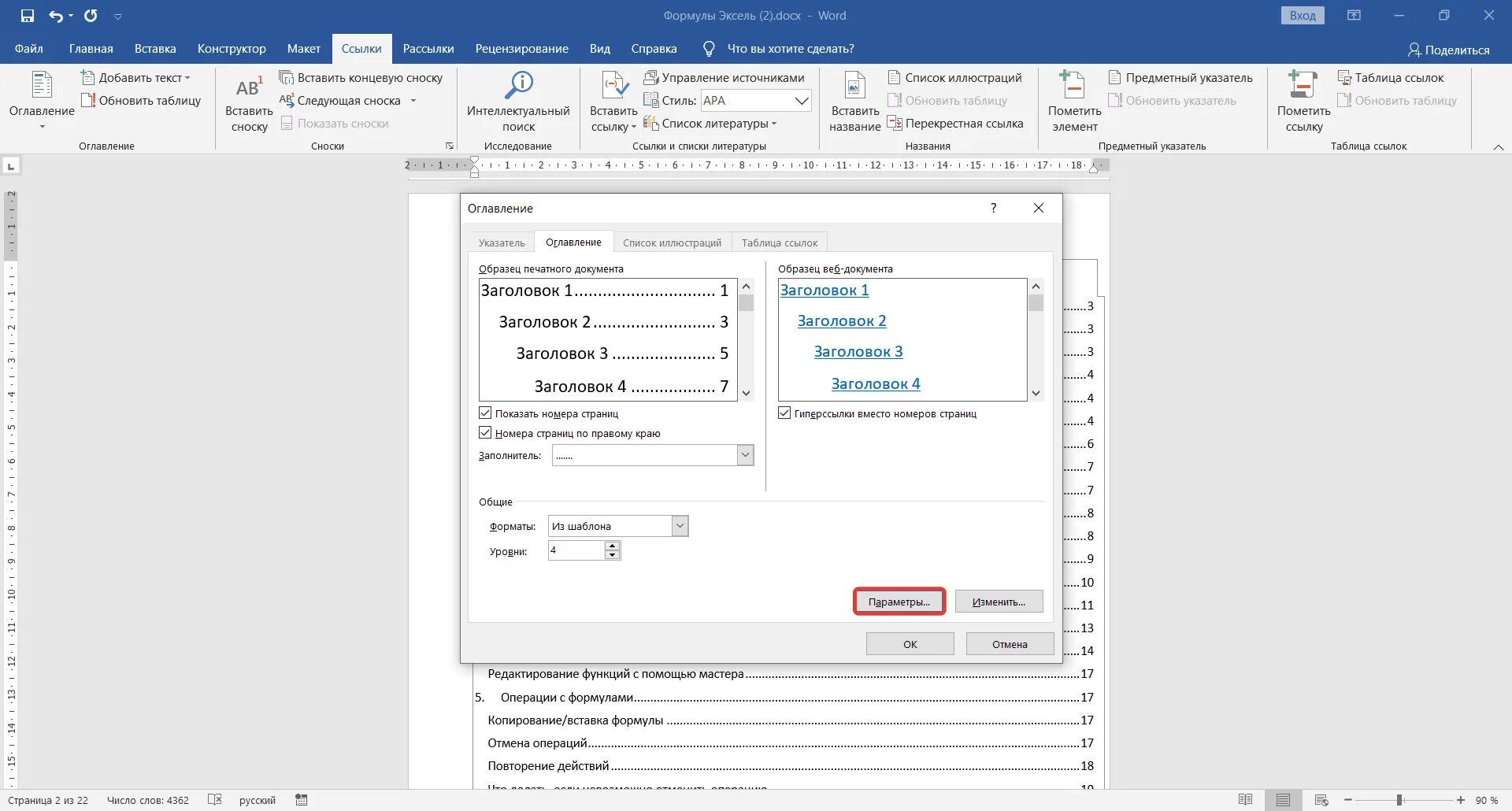This screenshot has height=811, width=1512.
Task: Decrease Уровни with the down spinner
Action: click(x=613, y=555)
